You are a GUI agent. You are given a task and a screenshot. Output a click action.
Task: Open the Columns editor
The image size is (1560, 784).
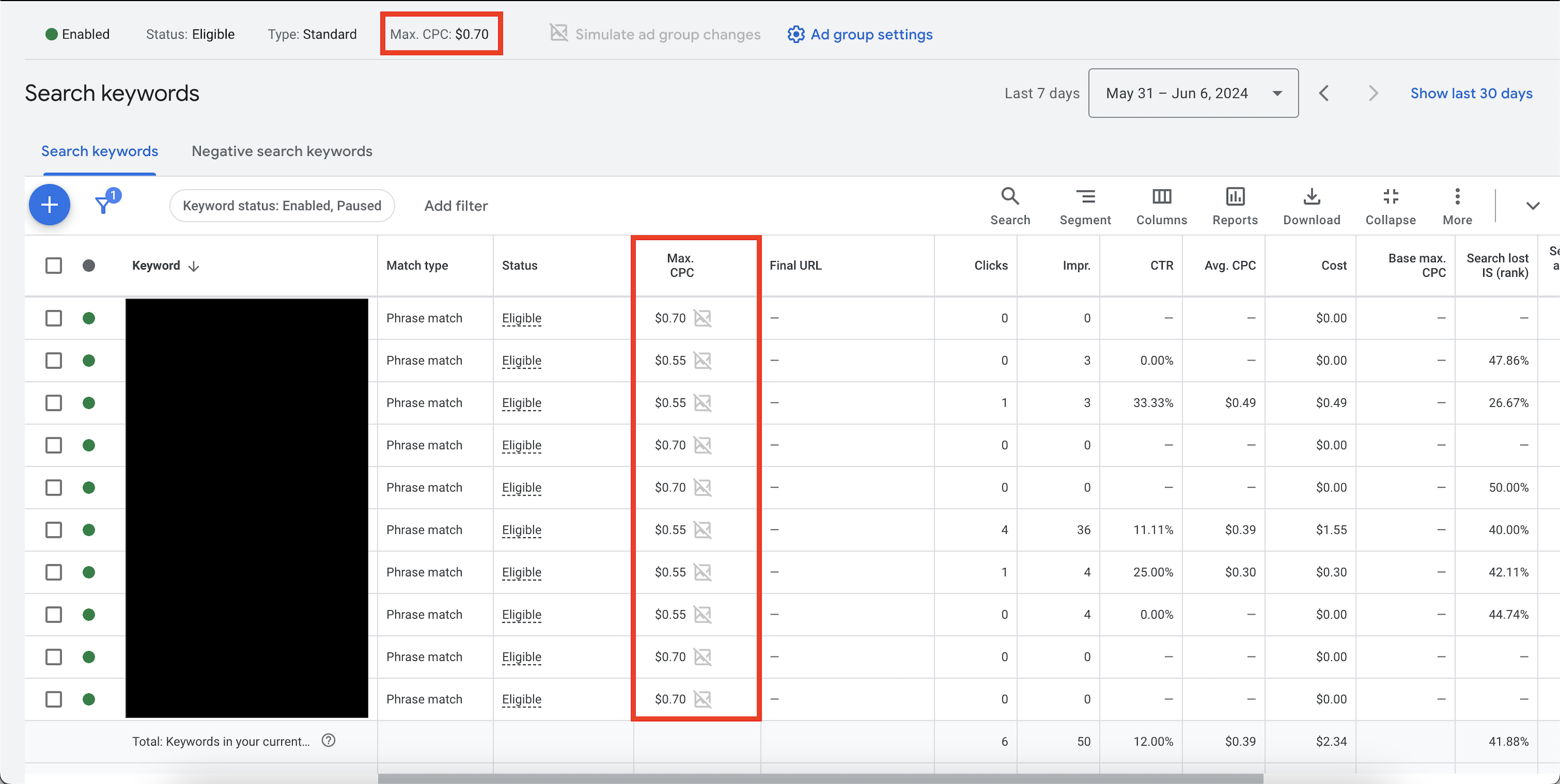[x=1161, y=205]
